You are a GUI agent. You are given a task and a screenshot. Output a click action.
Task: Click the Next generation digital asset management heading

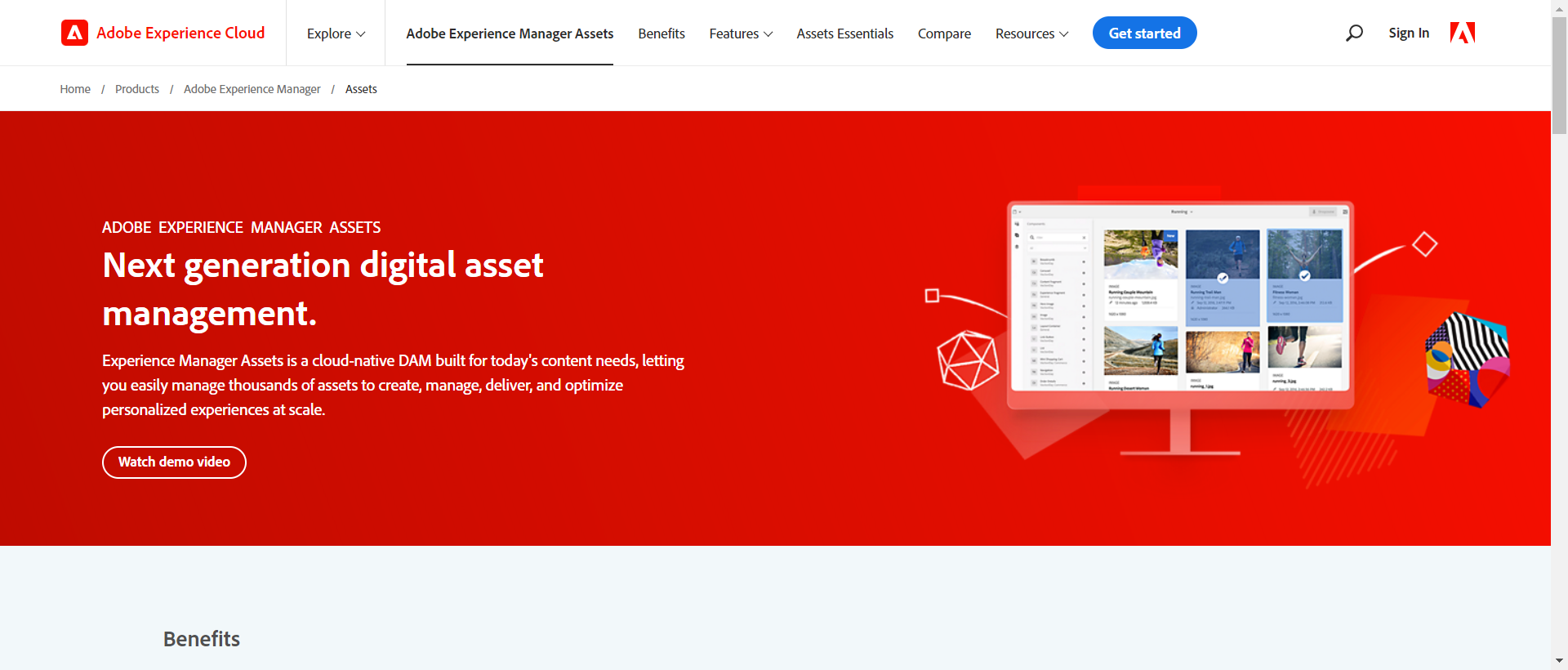[x=323, y=289]
